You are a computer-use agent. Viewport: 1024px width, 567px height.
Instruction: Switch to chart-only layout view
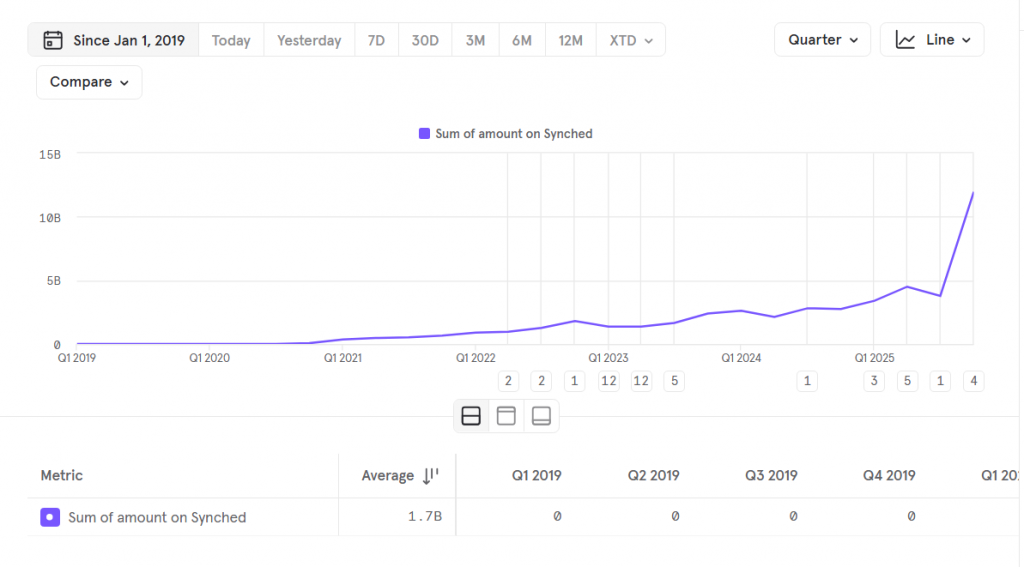(506, 416)
